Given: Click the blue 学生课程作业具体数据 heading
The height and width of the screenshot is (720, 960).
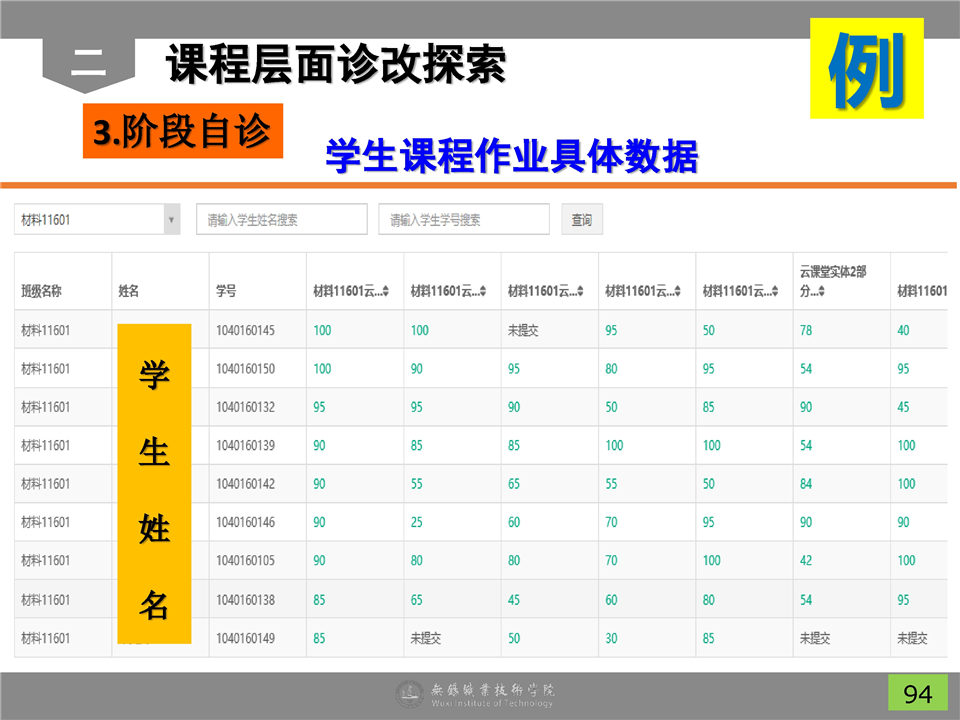Looking at the screenshot, I should point(511,157).
